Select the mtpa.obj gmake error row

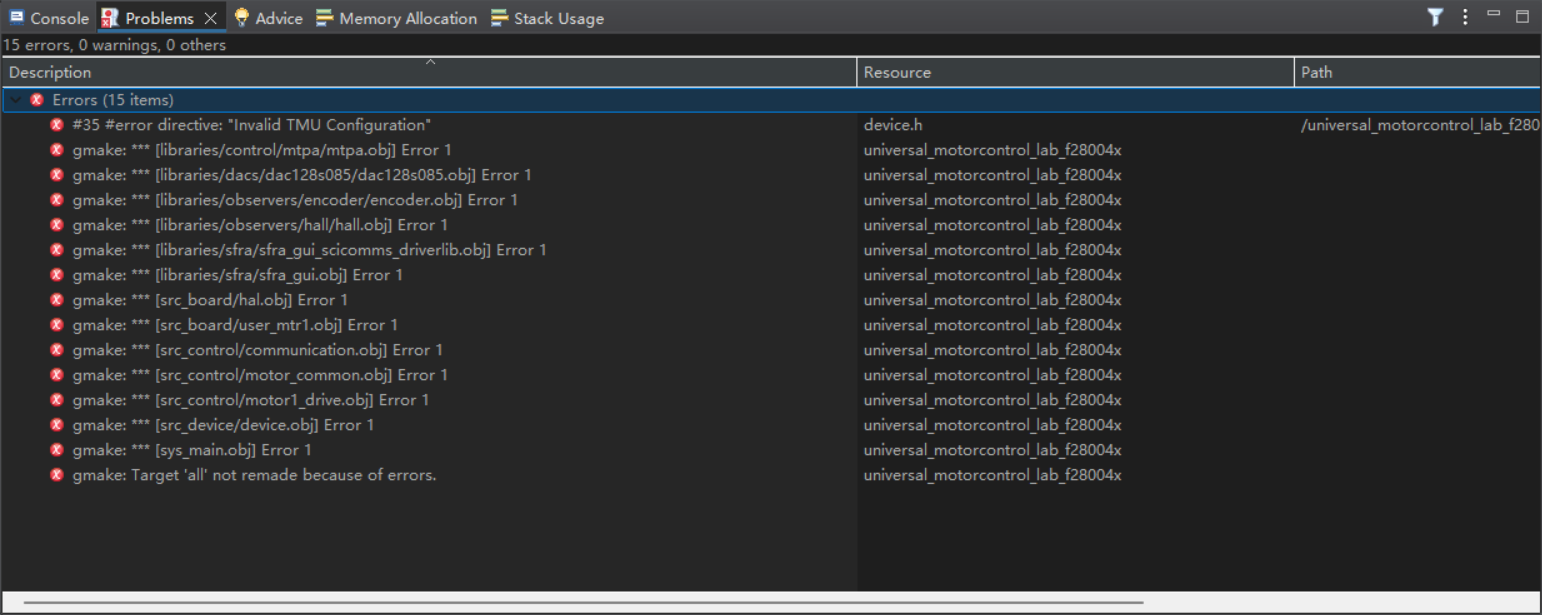pos(261,150)
